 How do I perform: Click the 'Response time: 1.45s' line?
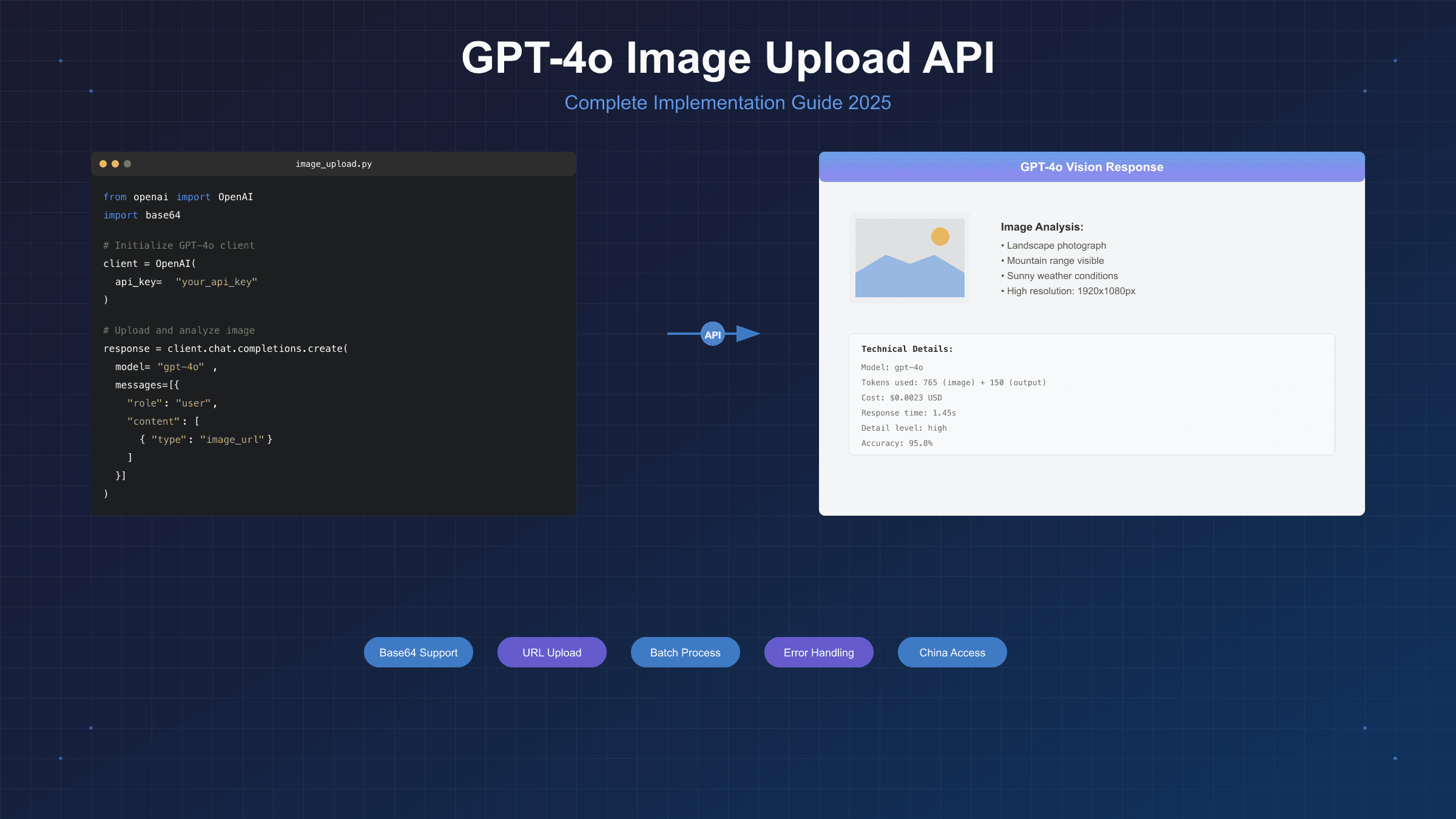point(909,413)
